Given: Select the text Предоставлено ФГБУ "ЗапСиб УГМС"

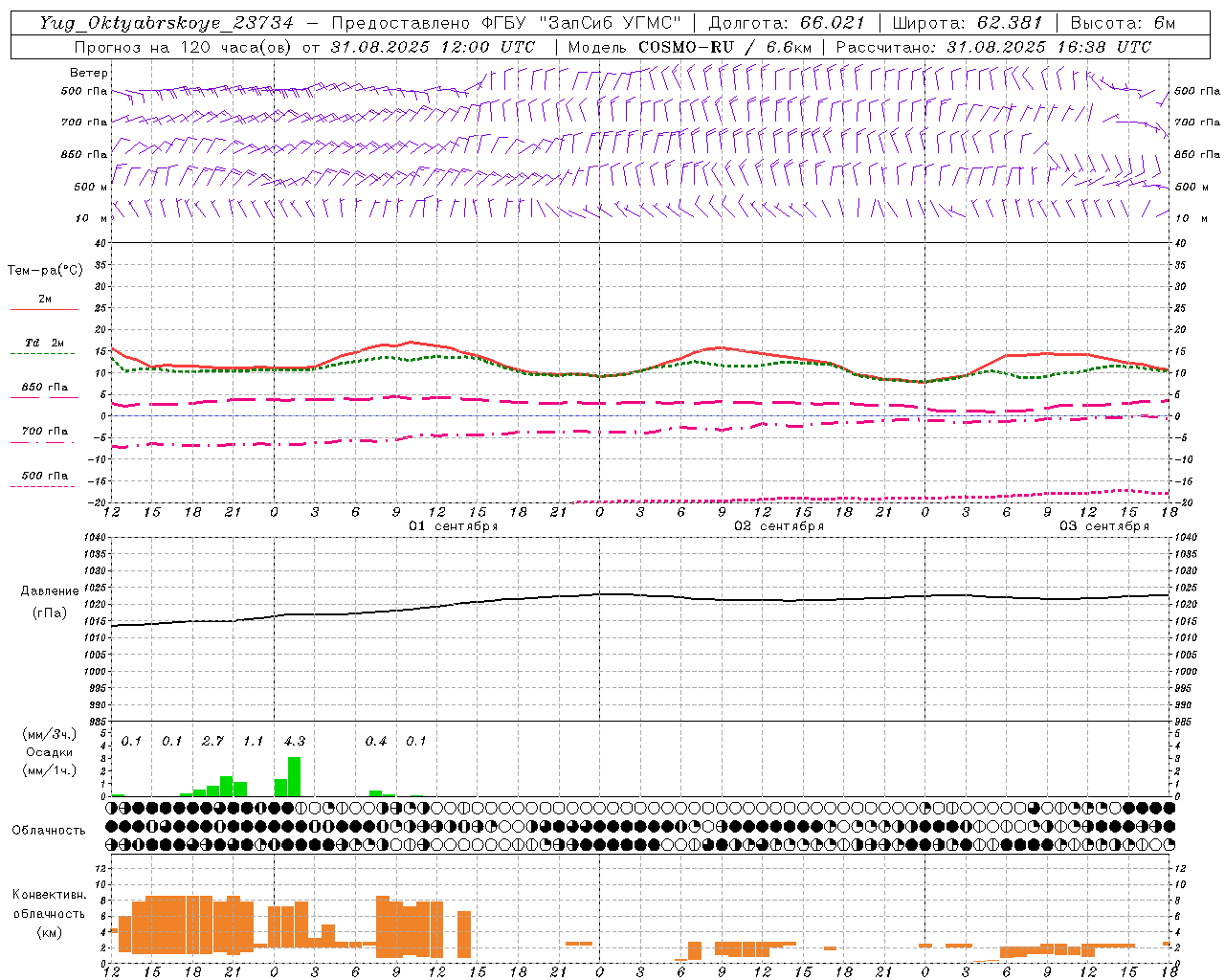Looking at the screenshot, I should [x=505, y=23].
